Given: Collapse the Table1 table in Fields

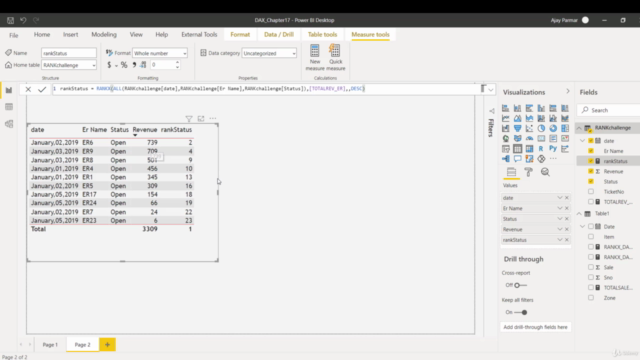Looking at the screenshot, I should (x=579, y=214).
